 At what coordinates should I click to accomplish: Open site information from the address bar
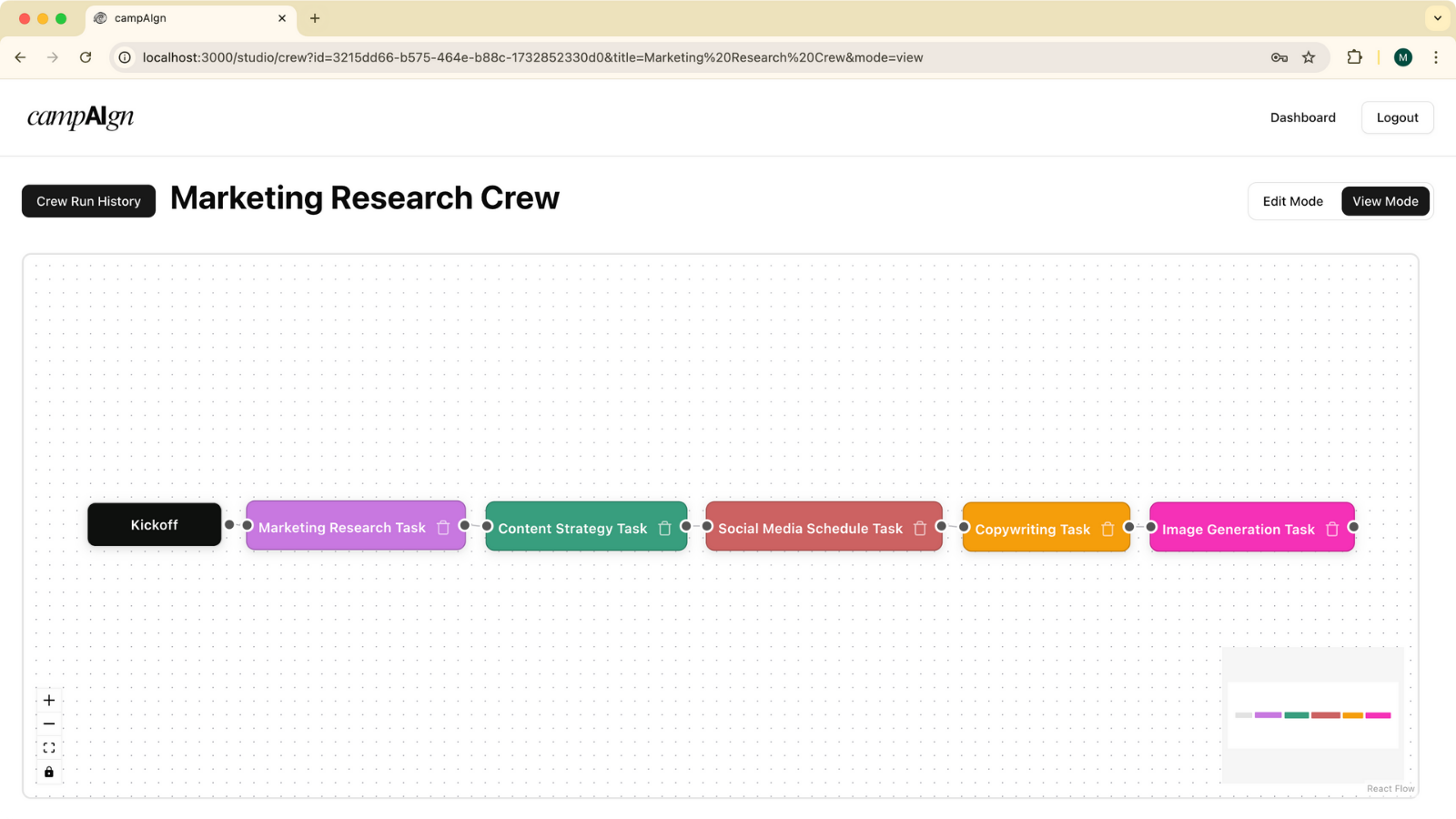coord(123,57)
